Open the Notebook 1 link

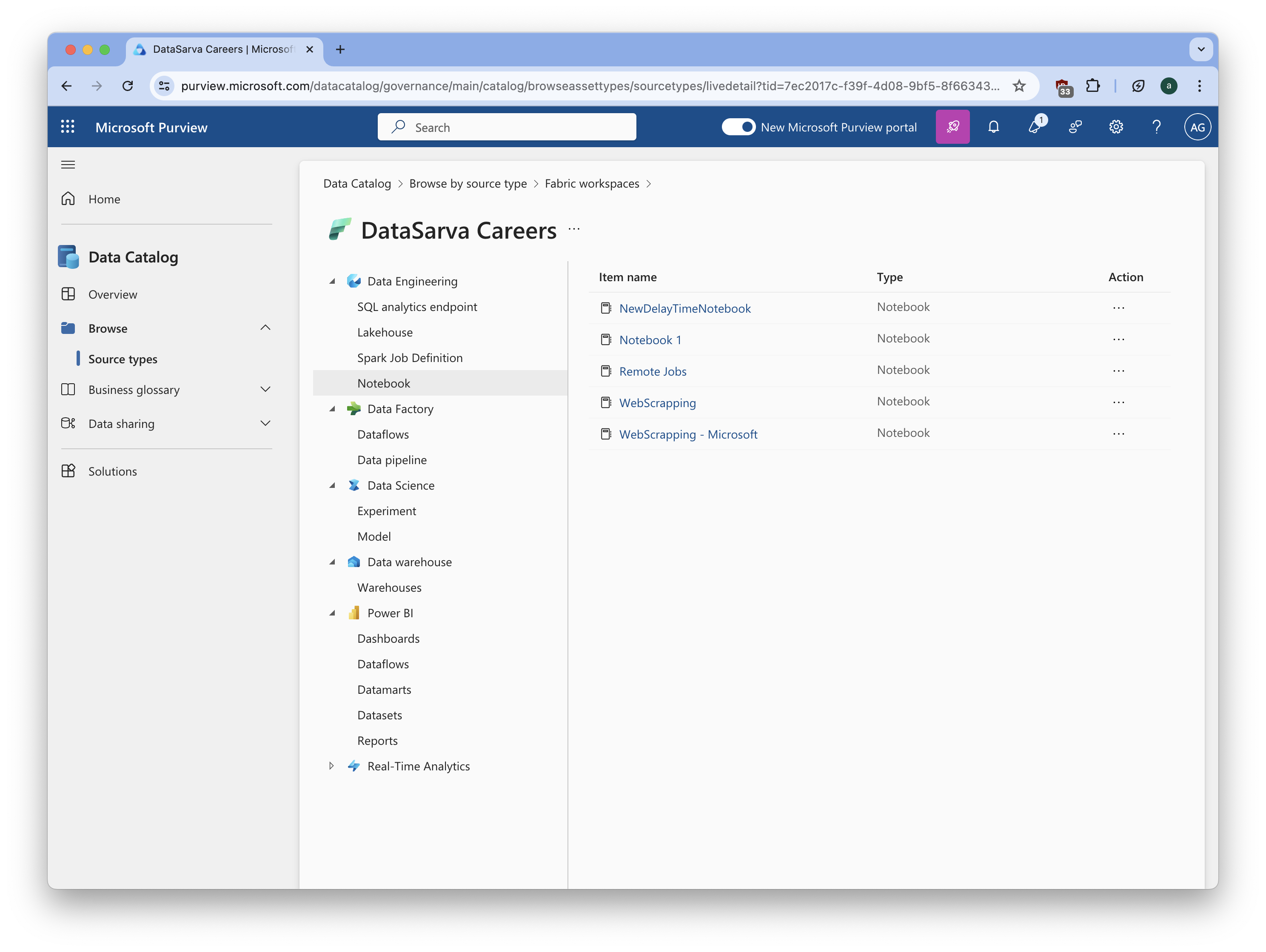[x=650, y=340]
